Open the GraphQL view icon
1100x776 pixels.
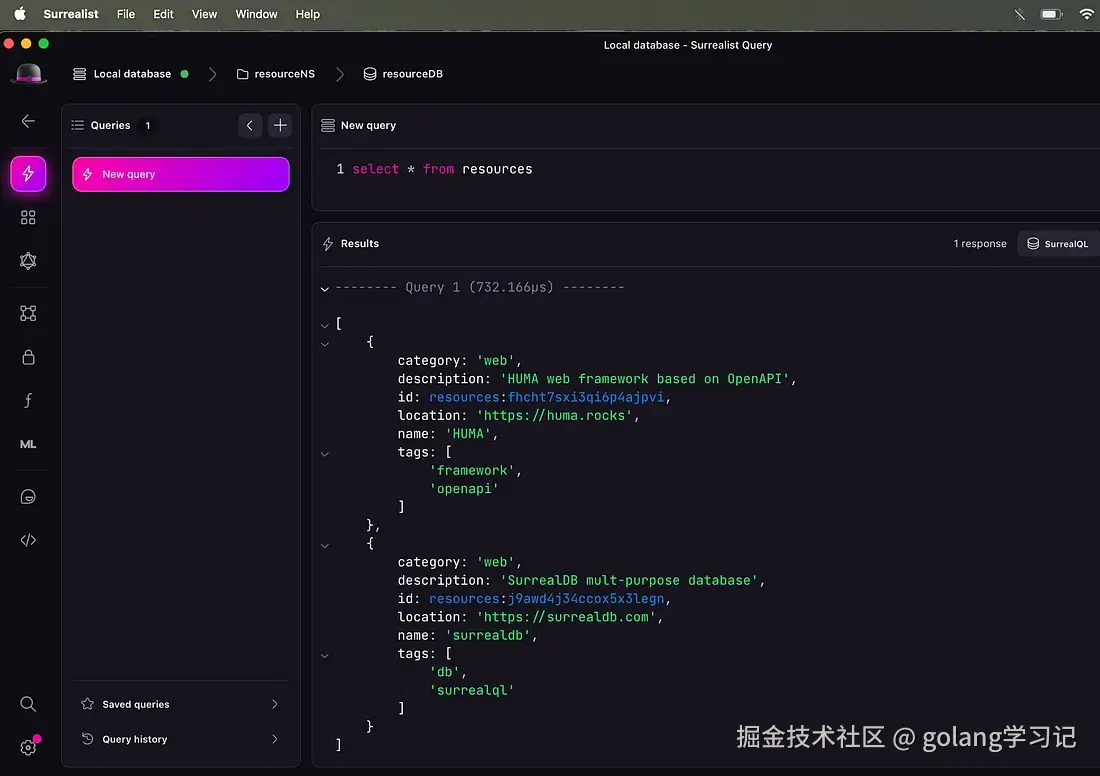(28, 261)
